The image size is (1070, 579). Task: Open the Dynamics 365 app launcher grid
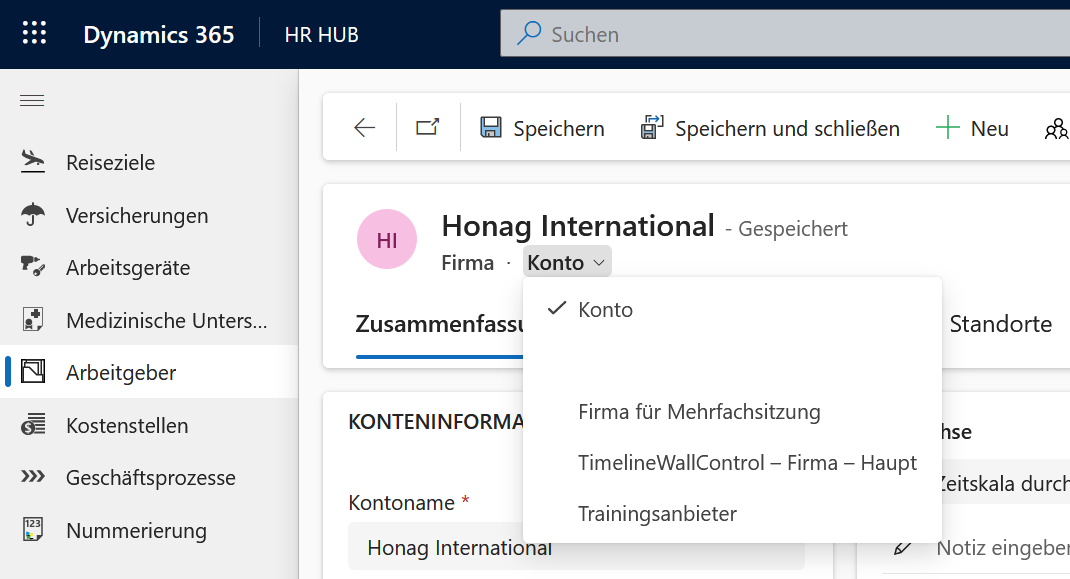pos(34,34)
